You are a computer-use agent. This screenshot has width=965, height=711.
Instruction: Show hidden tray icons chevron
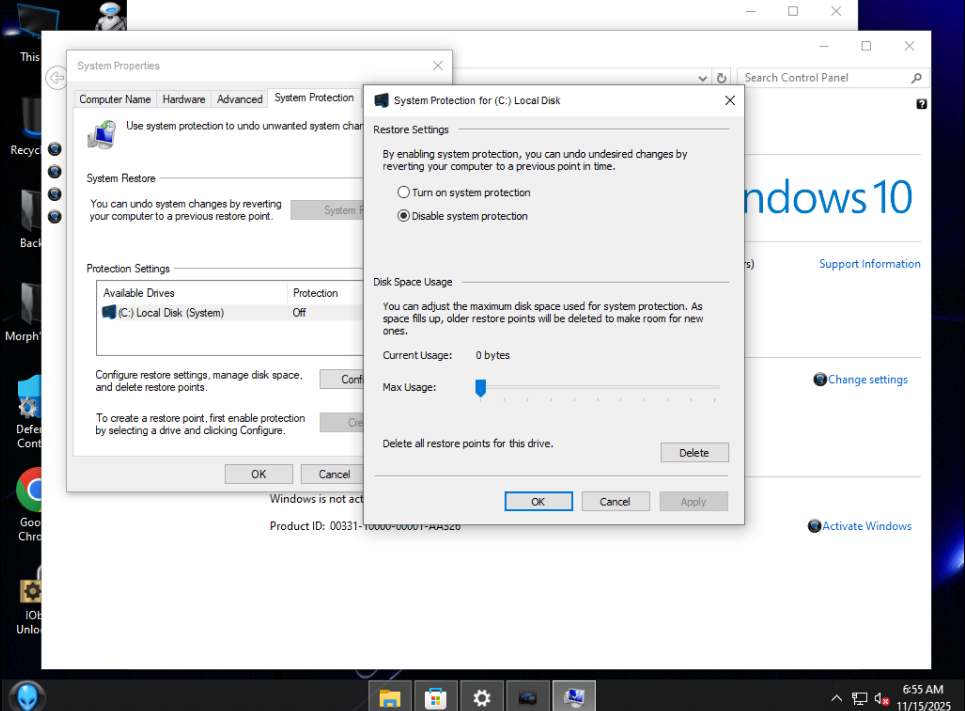[836, 698]
